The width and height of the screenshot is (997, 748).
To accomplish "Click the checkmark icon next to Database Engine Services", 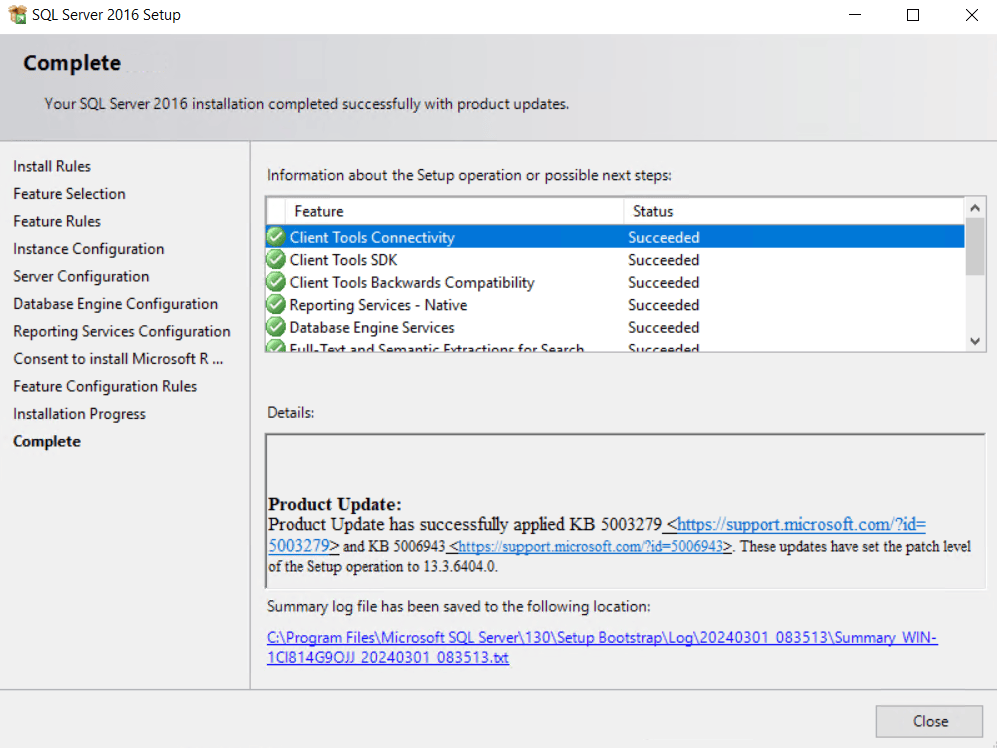I will [275, 327].
